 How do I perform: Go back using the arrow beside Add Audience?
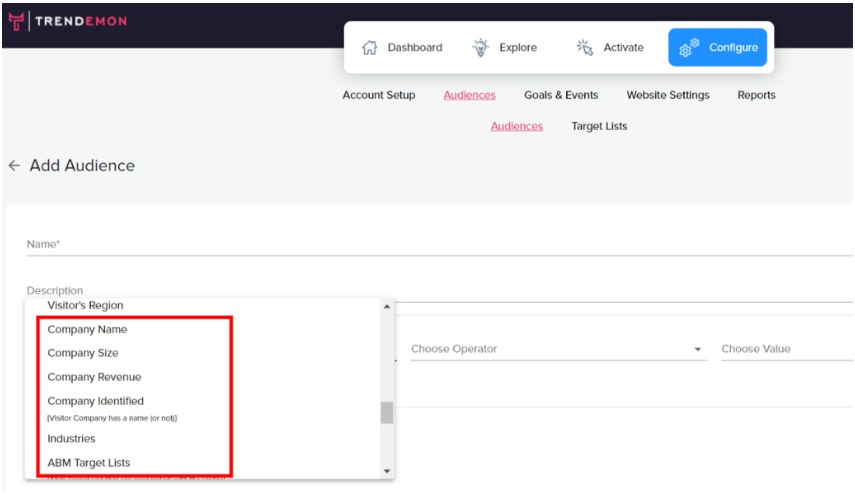pyautogui.click(x=14, y=165)
